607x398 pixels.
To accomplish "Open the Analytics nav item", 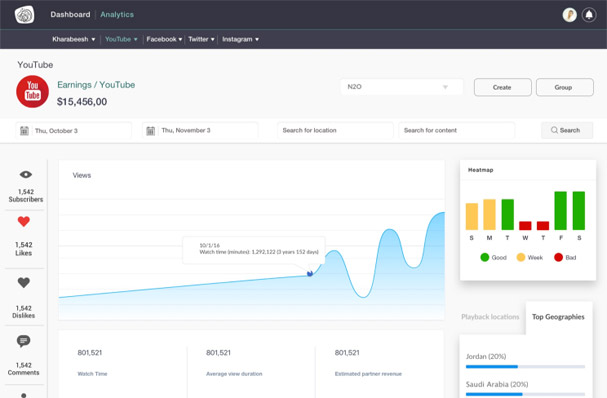I will coord(117,15).
